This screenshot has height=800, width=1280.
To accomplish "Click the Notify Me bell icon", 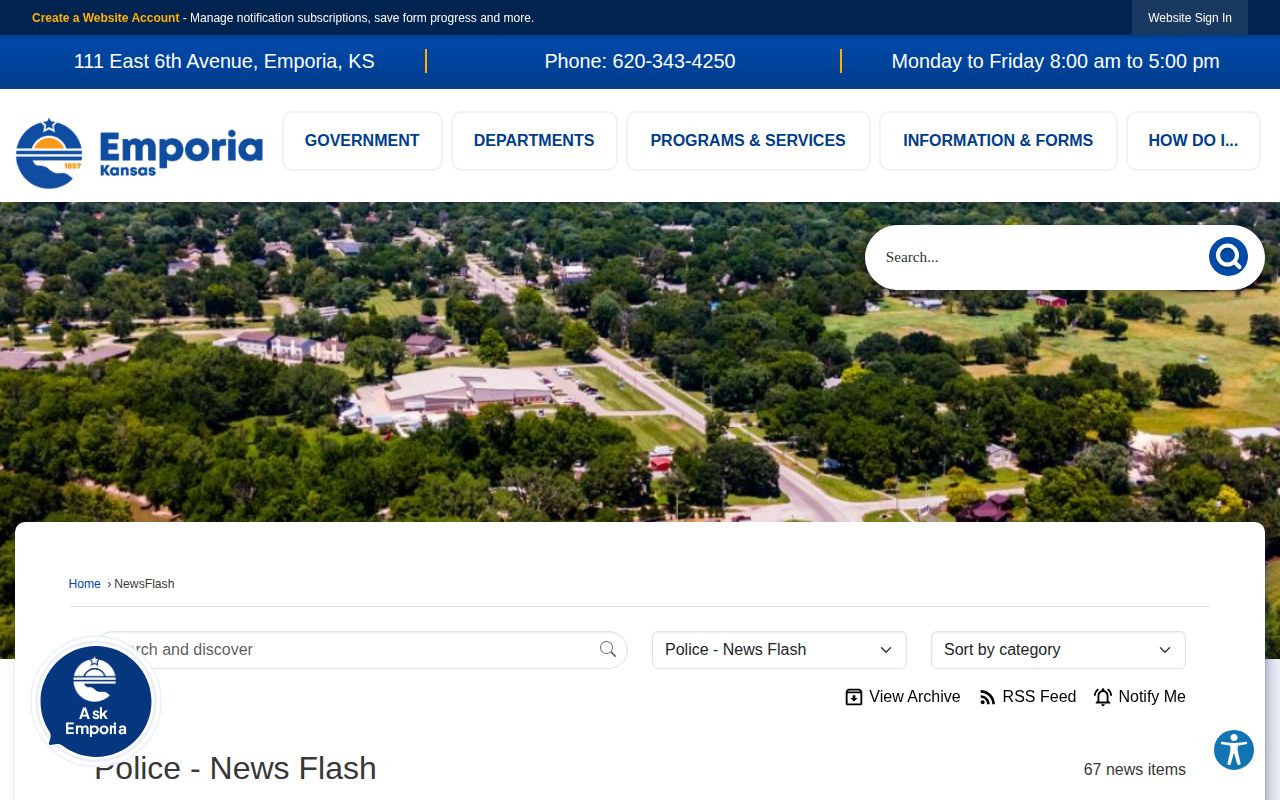I will pyautogui.click(x=1103, y=697).
